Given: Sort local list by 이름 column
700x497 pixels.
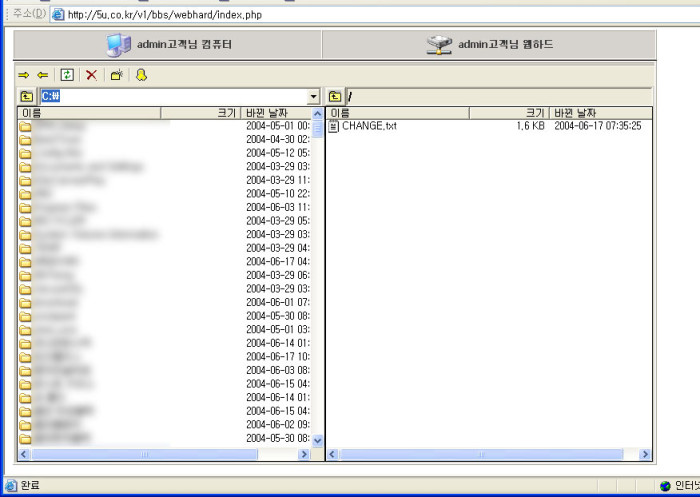Looking at the screenshot, I should [x=89, y=113].
